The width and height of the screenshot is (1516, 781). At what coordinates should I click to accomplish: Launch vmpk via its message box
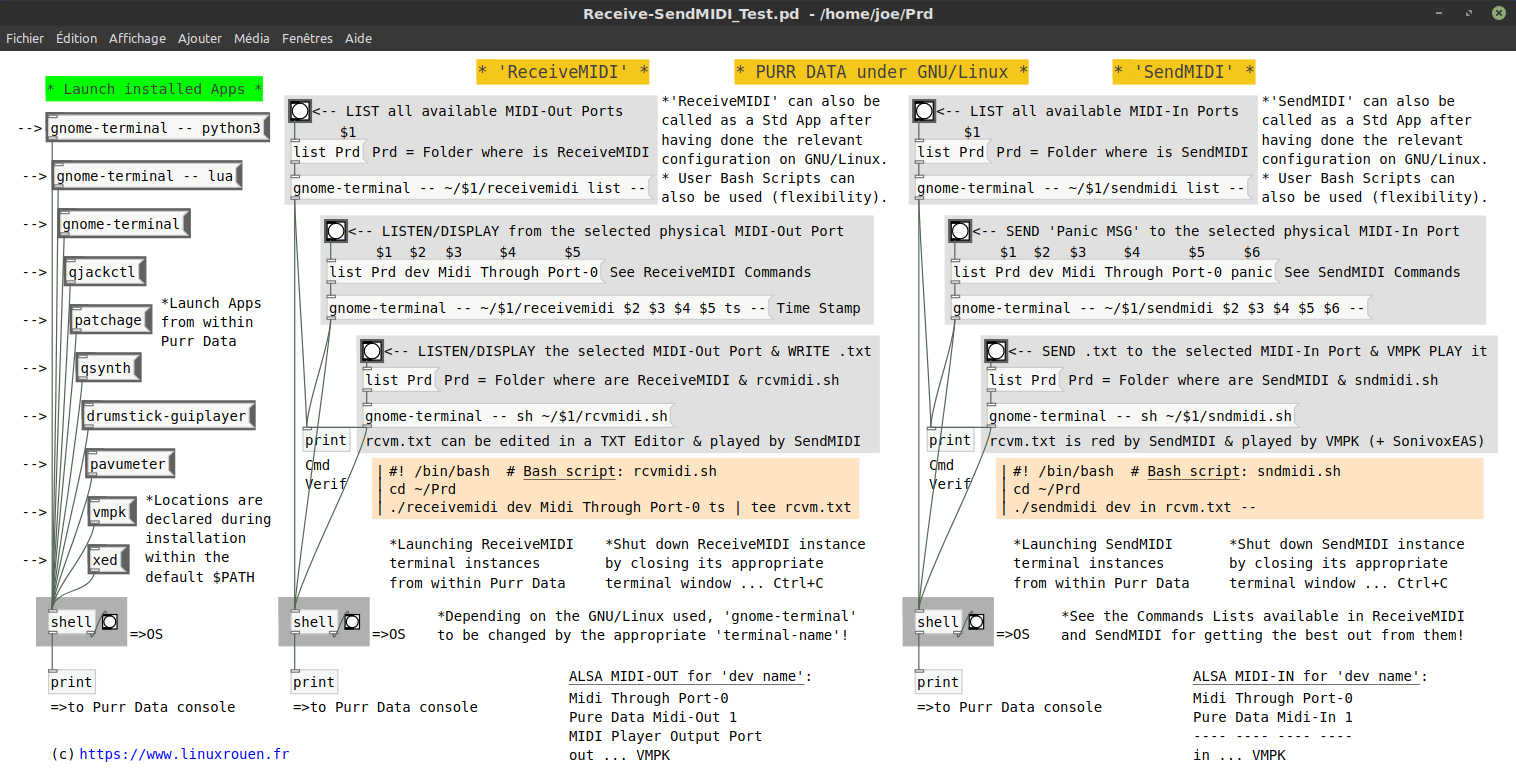point(113,512)
